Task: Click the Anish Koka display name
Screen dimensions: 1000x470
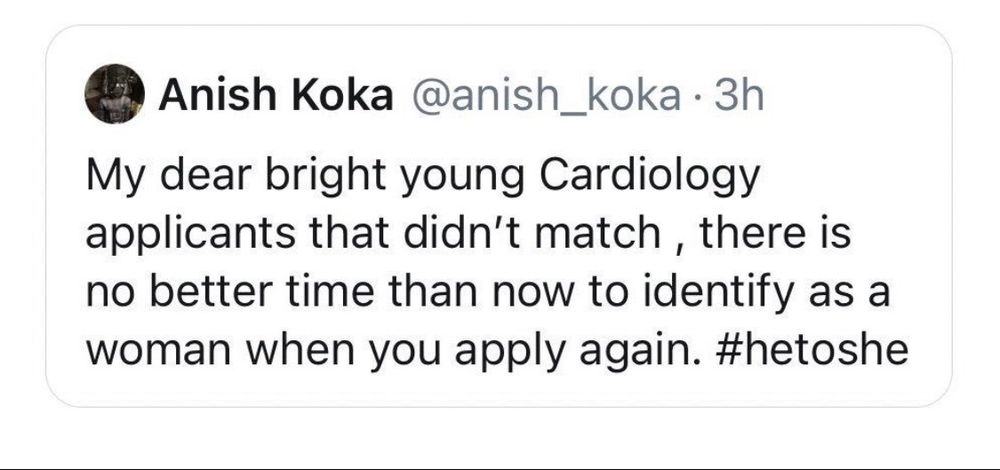Action: tap(276, 96)
